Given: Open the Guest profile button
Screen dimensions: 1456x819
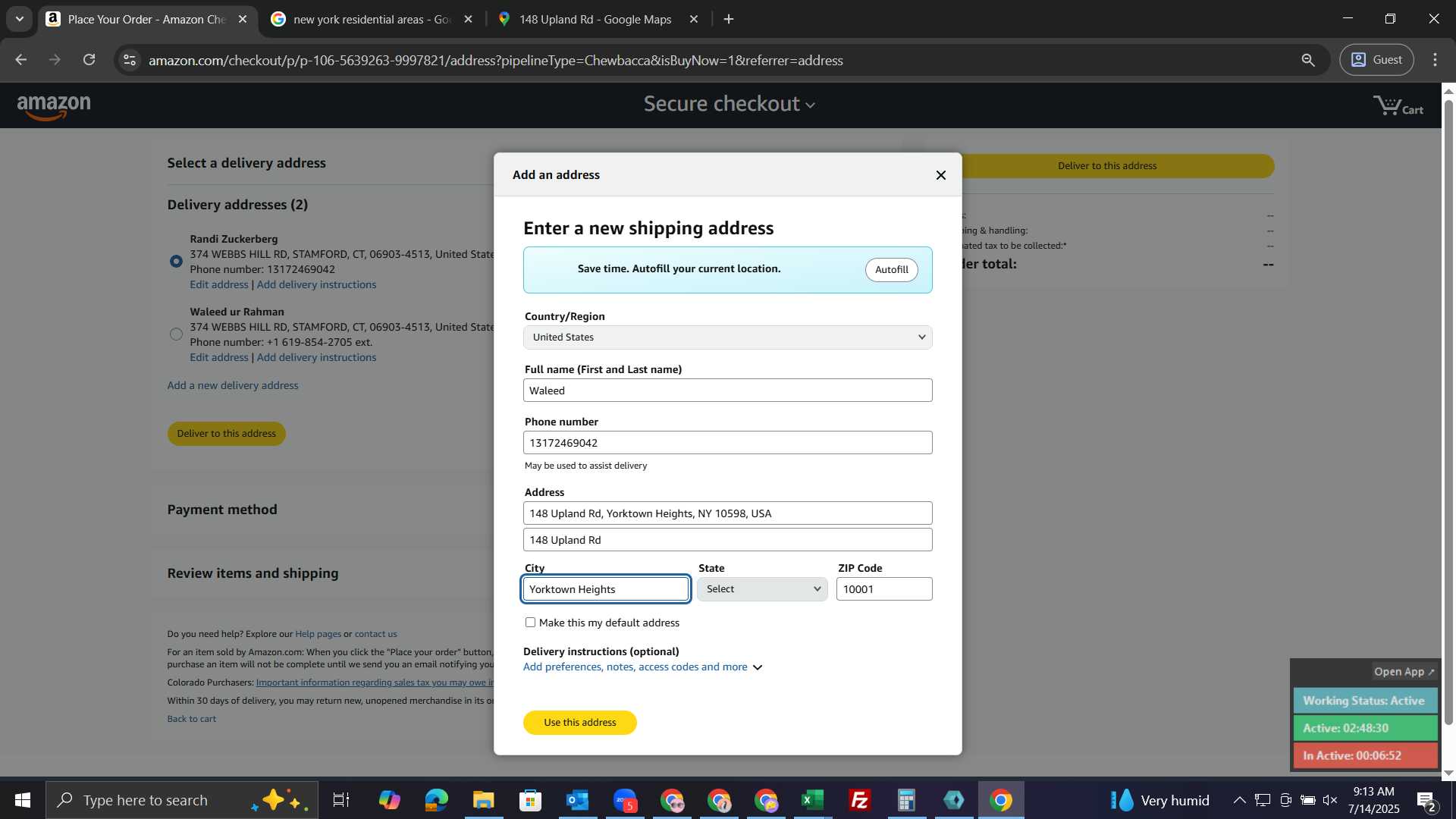Looking at the screenshot, I should [x=1376, y=60].
